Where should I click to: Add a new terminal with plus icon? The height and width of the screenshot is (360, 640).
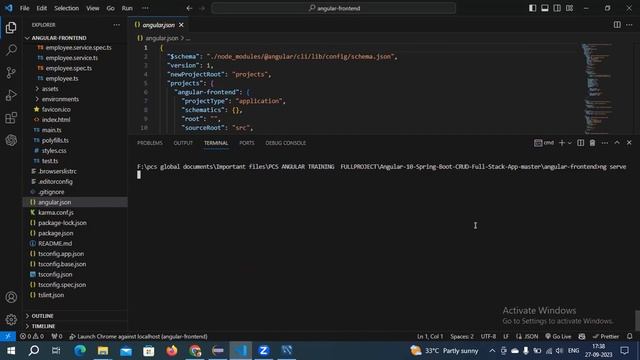pyautogui.click(x=562, y=143)
